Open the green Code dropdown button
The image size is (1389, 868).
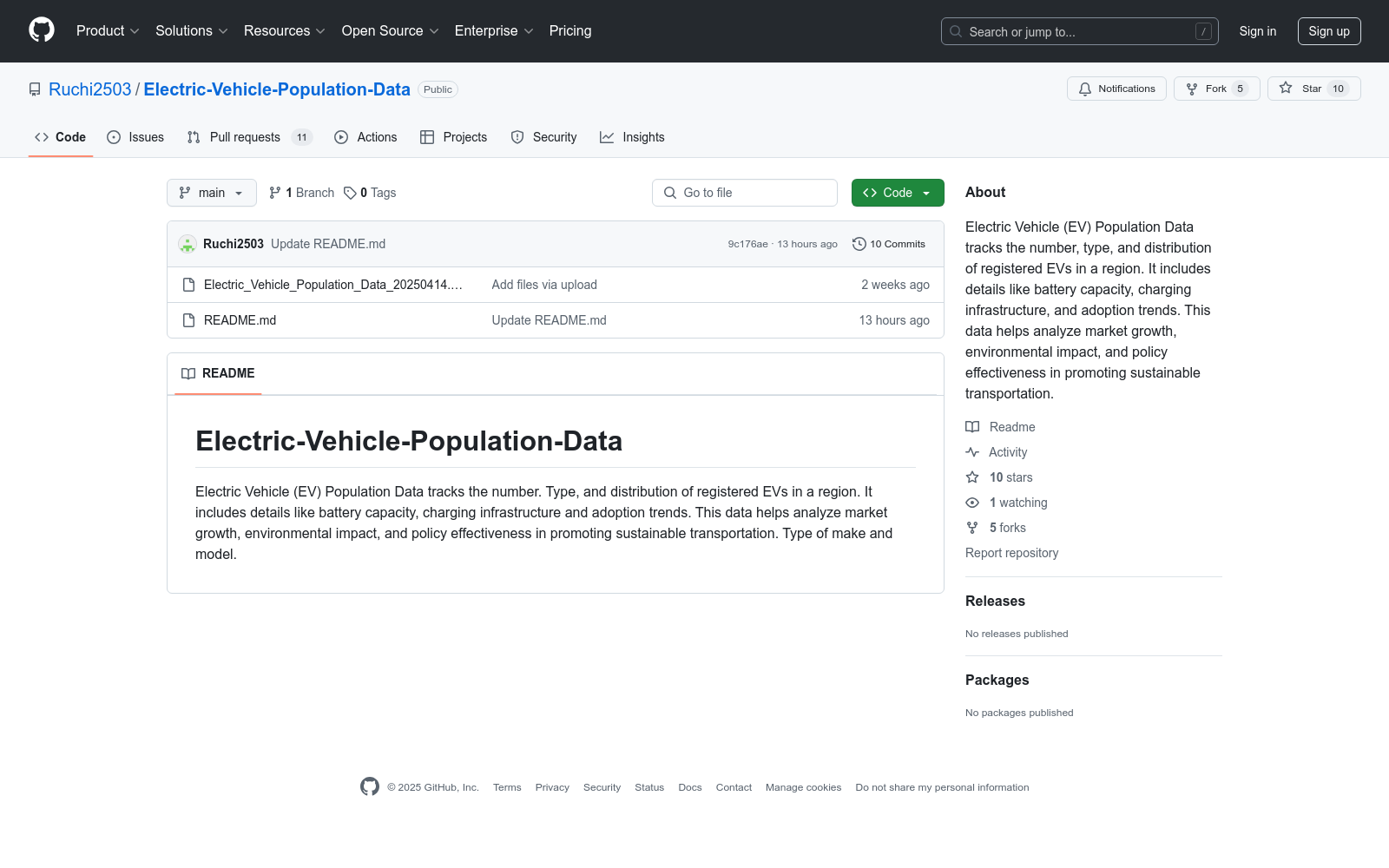pos(898,193)
